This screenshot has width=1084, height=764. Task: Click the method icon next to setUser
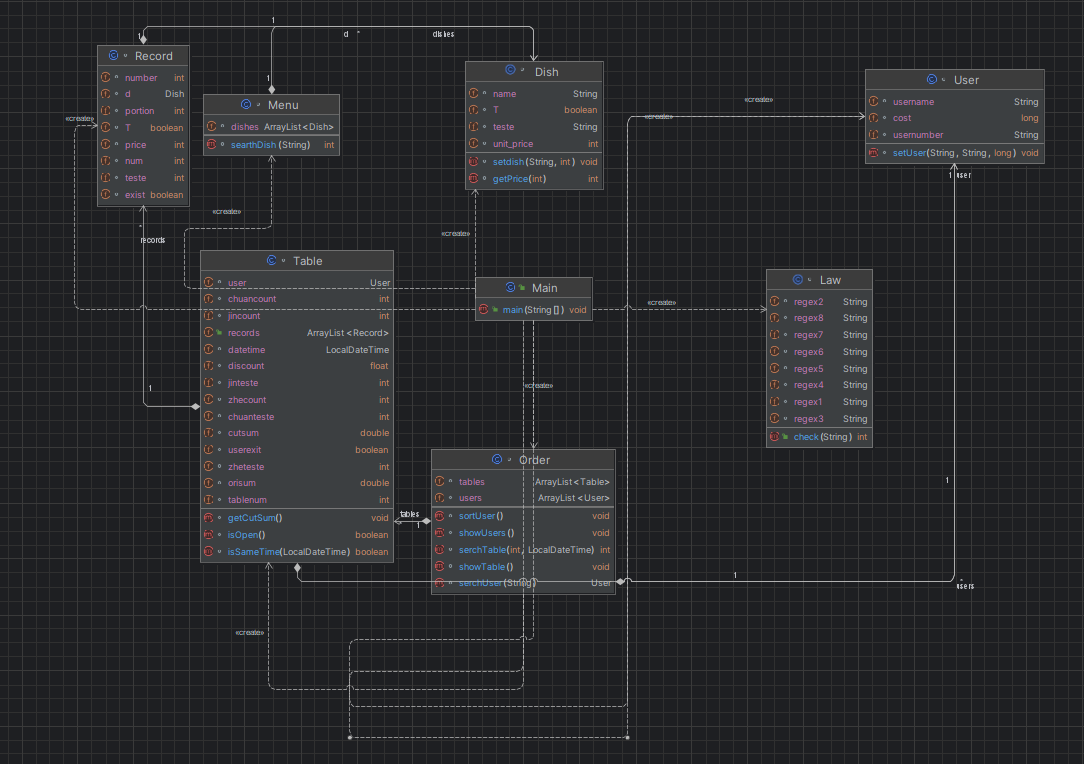pyautogui.click(x=874, y=153)
